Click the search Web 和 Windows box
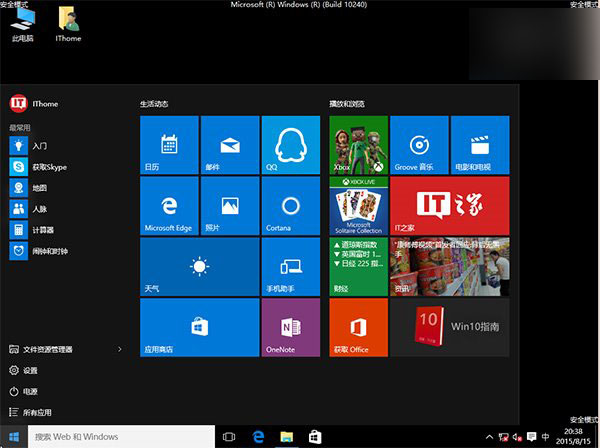Viewport: 600px width, 448px height. [x=120, y=437]
